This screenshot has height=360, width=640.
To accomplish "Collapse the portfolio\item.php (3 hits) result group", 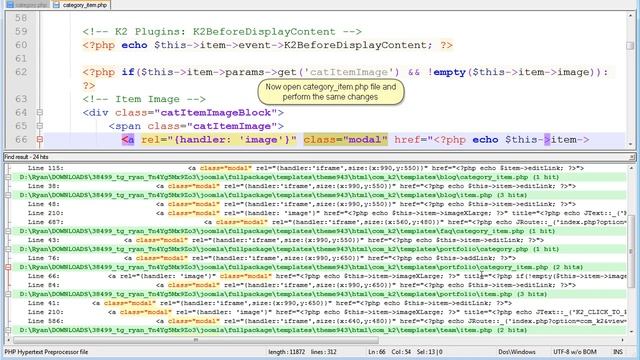I will pos(8,294).
